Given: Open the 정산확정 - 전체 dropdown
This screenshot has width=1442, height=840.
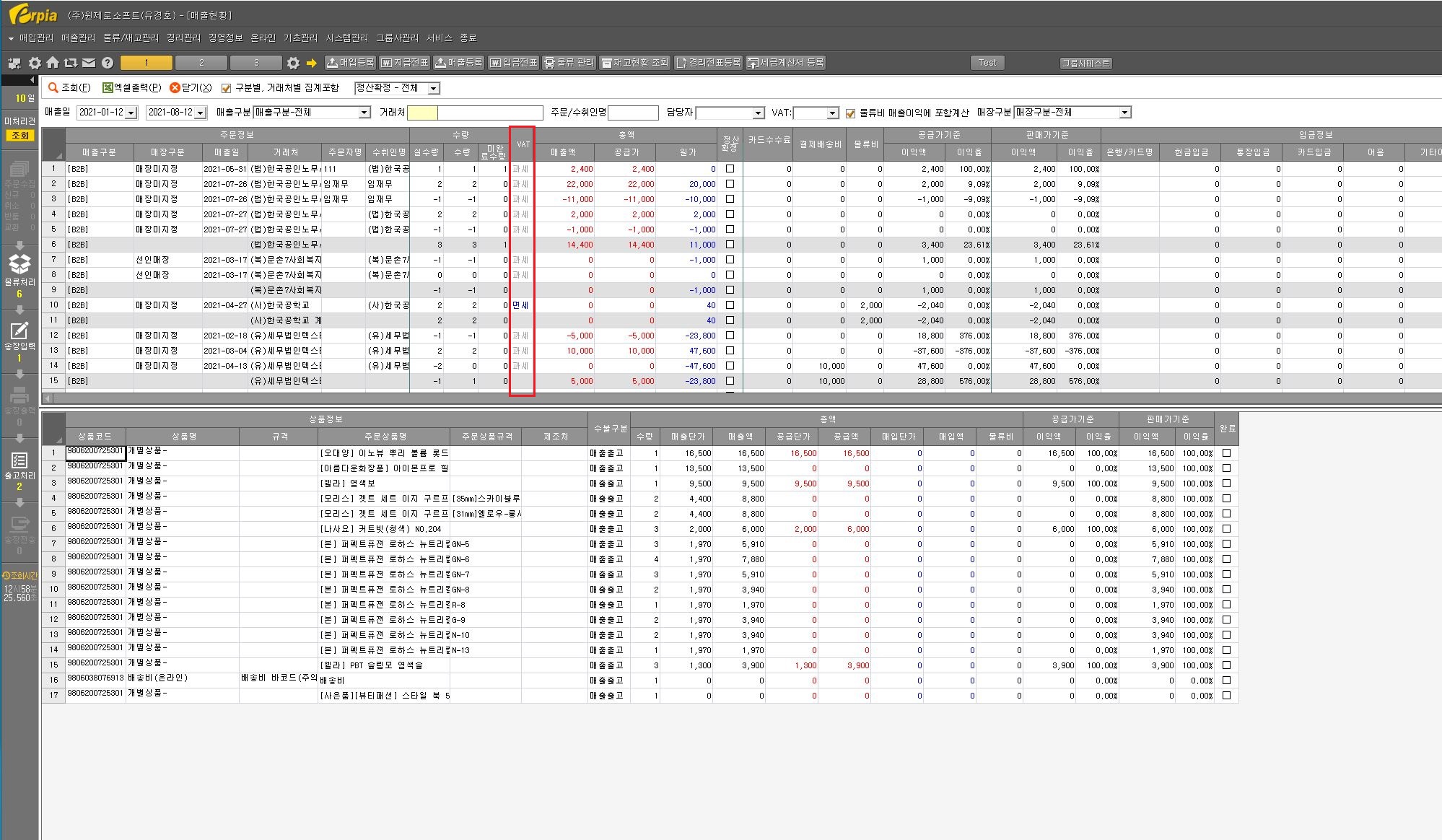Looking at the screenshot, I should coord(433,88).
